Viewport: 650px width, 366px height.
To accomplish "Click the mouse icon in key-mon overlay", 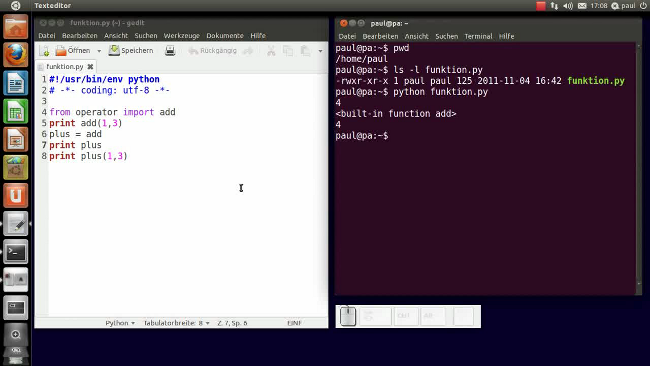I will coord(348,317).
